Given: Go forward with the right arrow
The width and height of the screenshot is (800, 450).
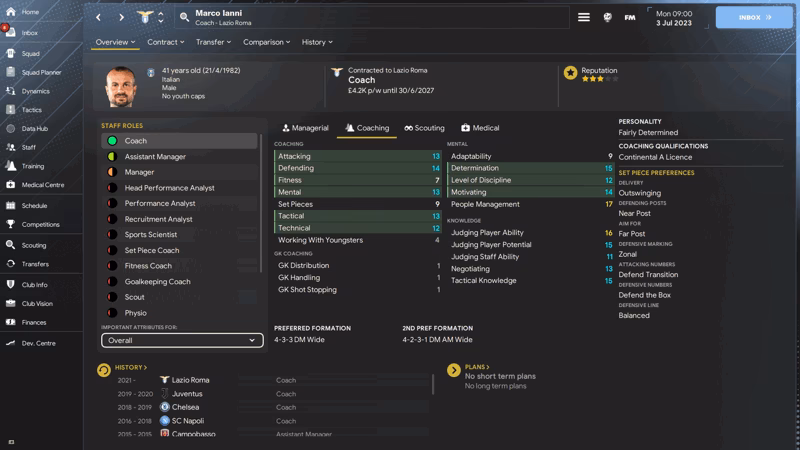Looking at the screenshot, I should pyautogui.click(x=121, y=17).
